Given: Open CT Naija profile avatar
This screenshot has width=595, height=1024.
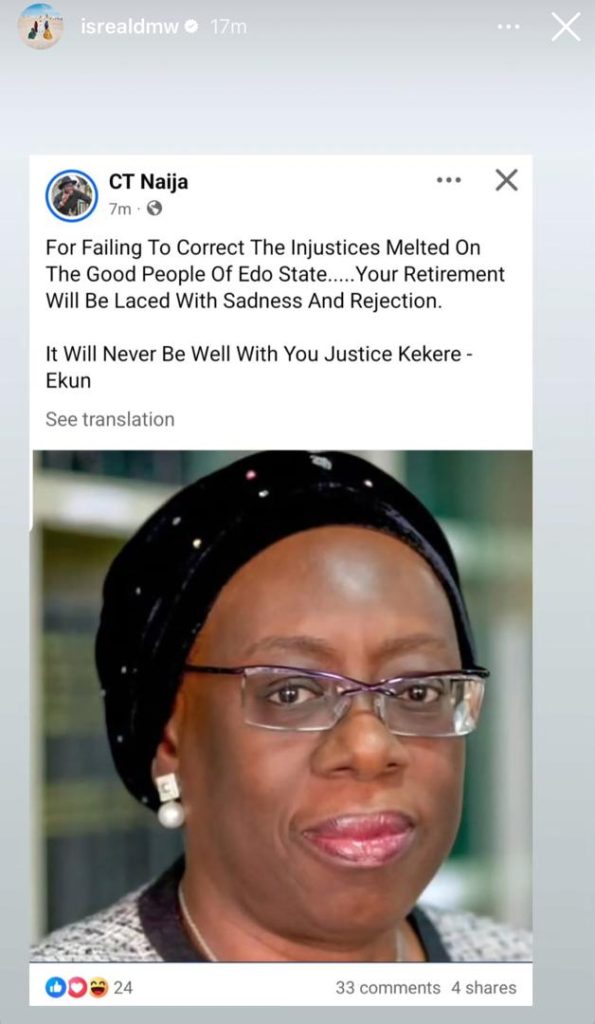Looking at the screenshot, I should tap(72, 195).
